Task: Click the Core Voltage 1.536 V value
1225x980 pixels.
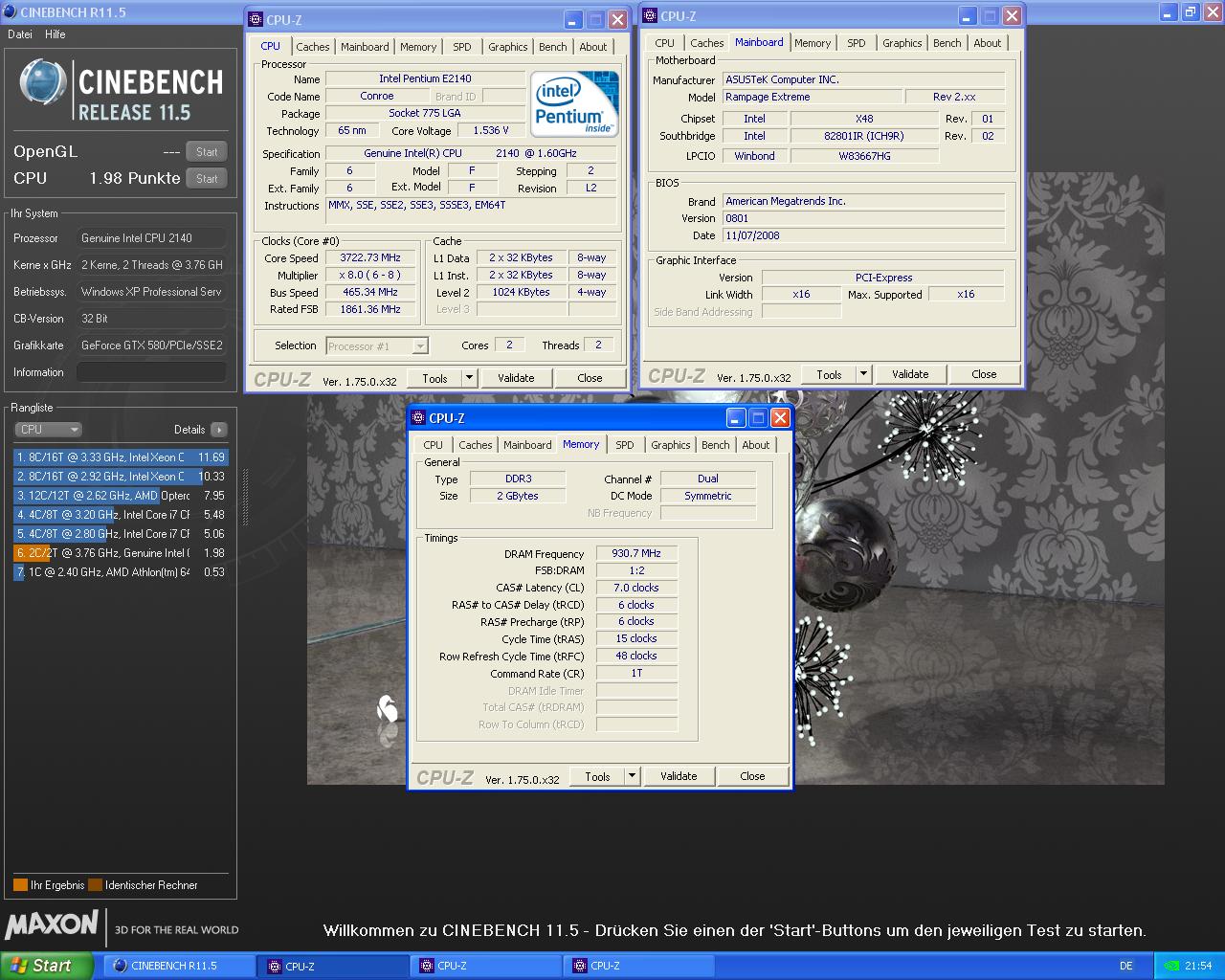Action: (x=491, y=131)
